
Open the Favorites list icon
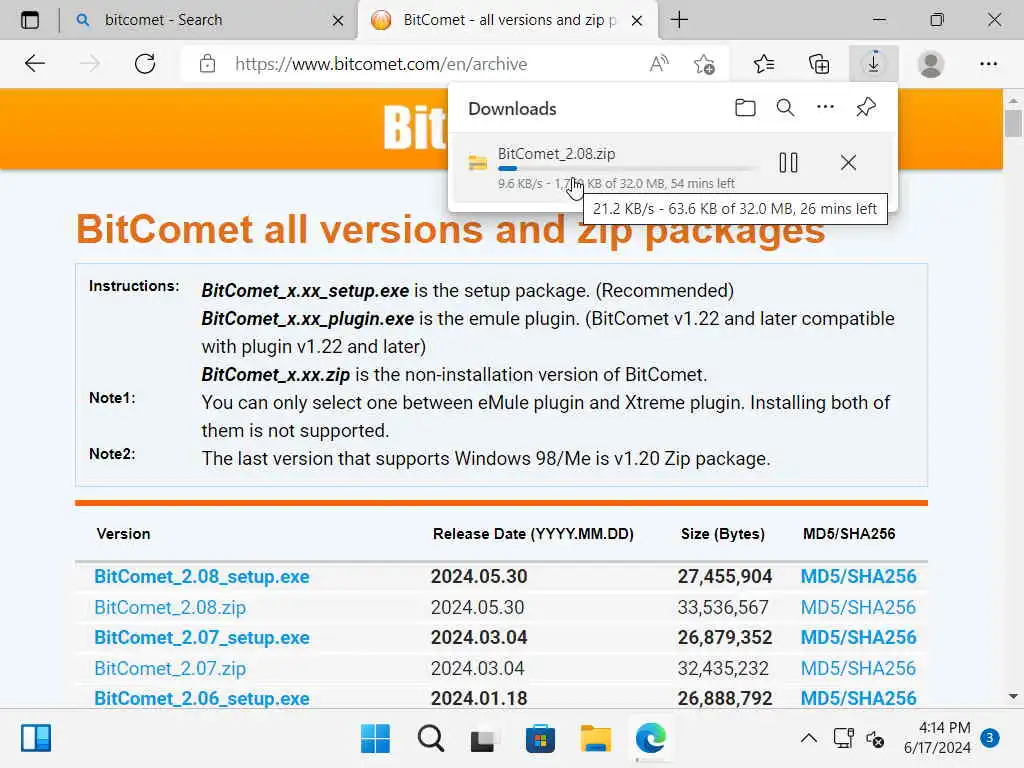[x=763, y=64]
